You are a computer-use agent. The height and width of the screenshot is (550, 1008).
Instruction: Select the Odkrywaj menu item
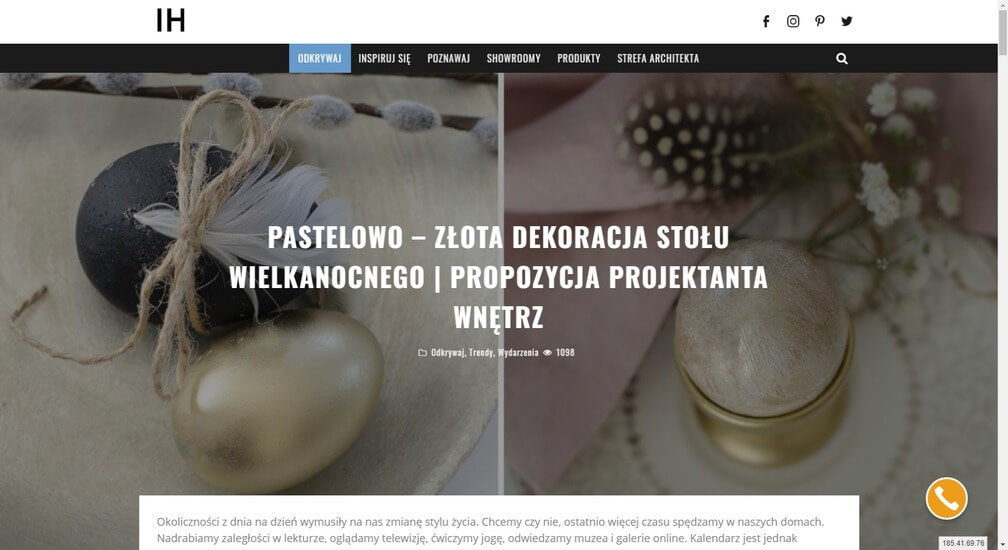click(320, 58)
